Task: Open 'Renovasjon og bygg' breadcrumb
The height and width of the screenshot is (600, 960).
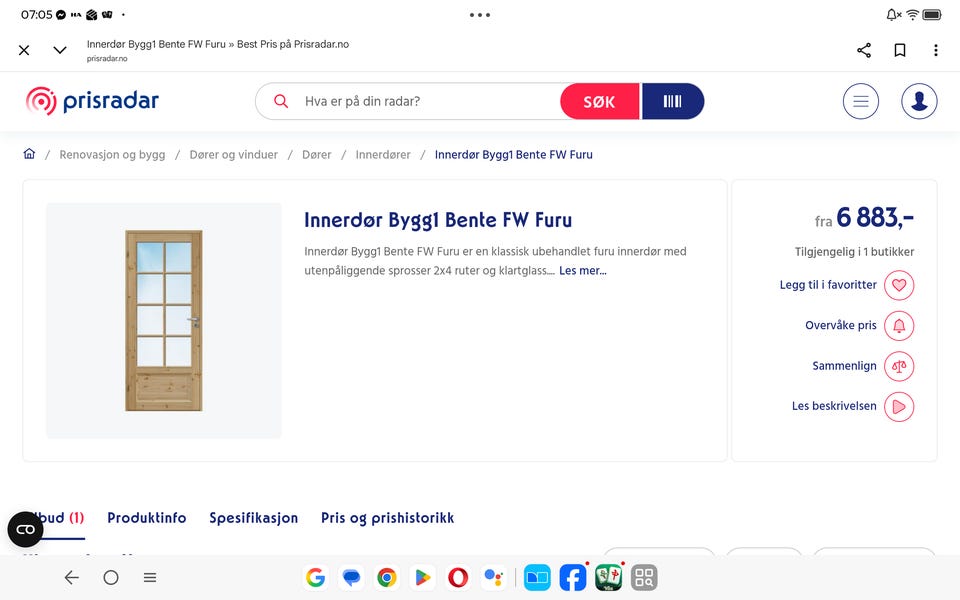Action: coord(112,155)
